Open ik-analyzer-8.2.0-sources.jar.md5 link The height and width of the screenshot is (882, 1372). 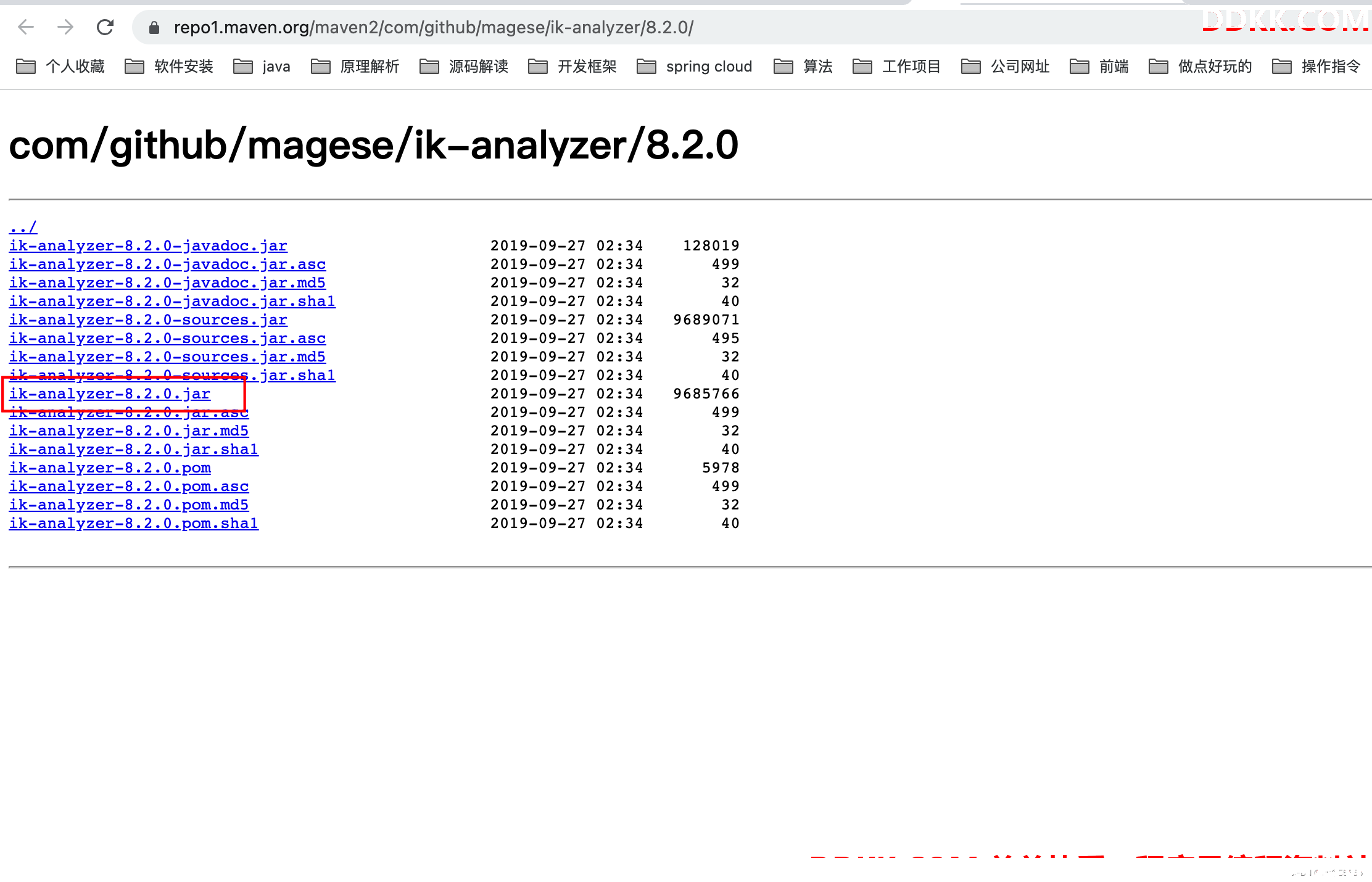(167, 357)
